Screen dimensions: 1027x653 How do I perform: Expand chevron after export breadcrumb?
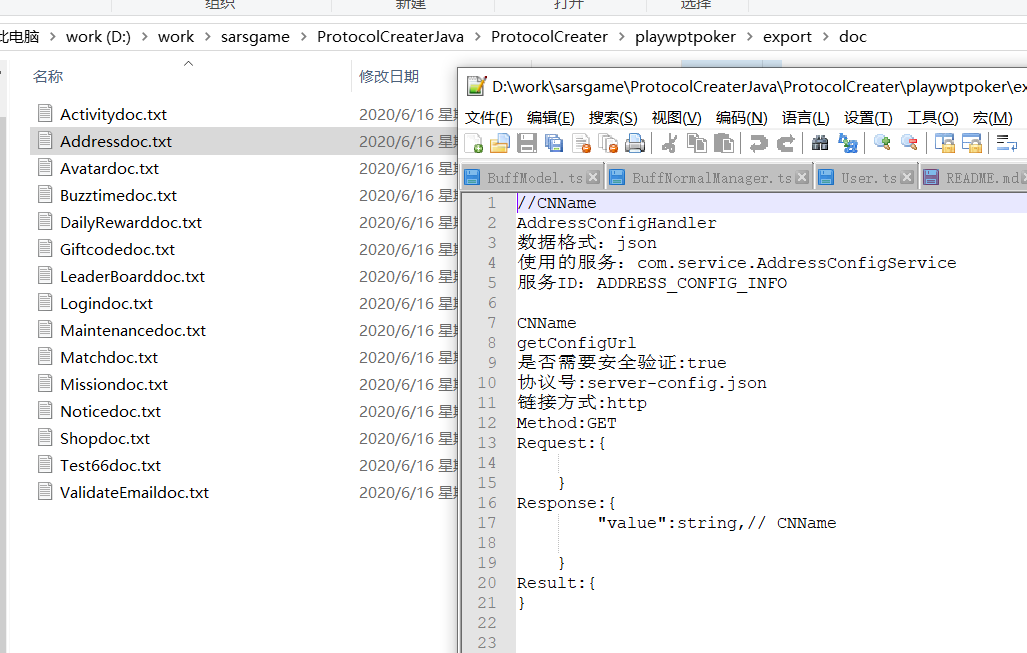[x=825, y=37]
